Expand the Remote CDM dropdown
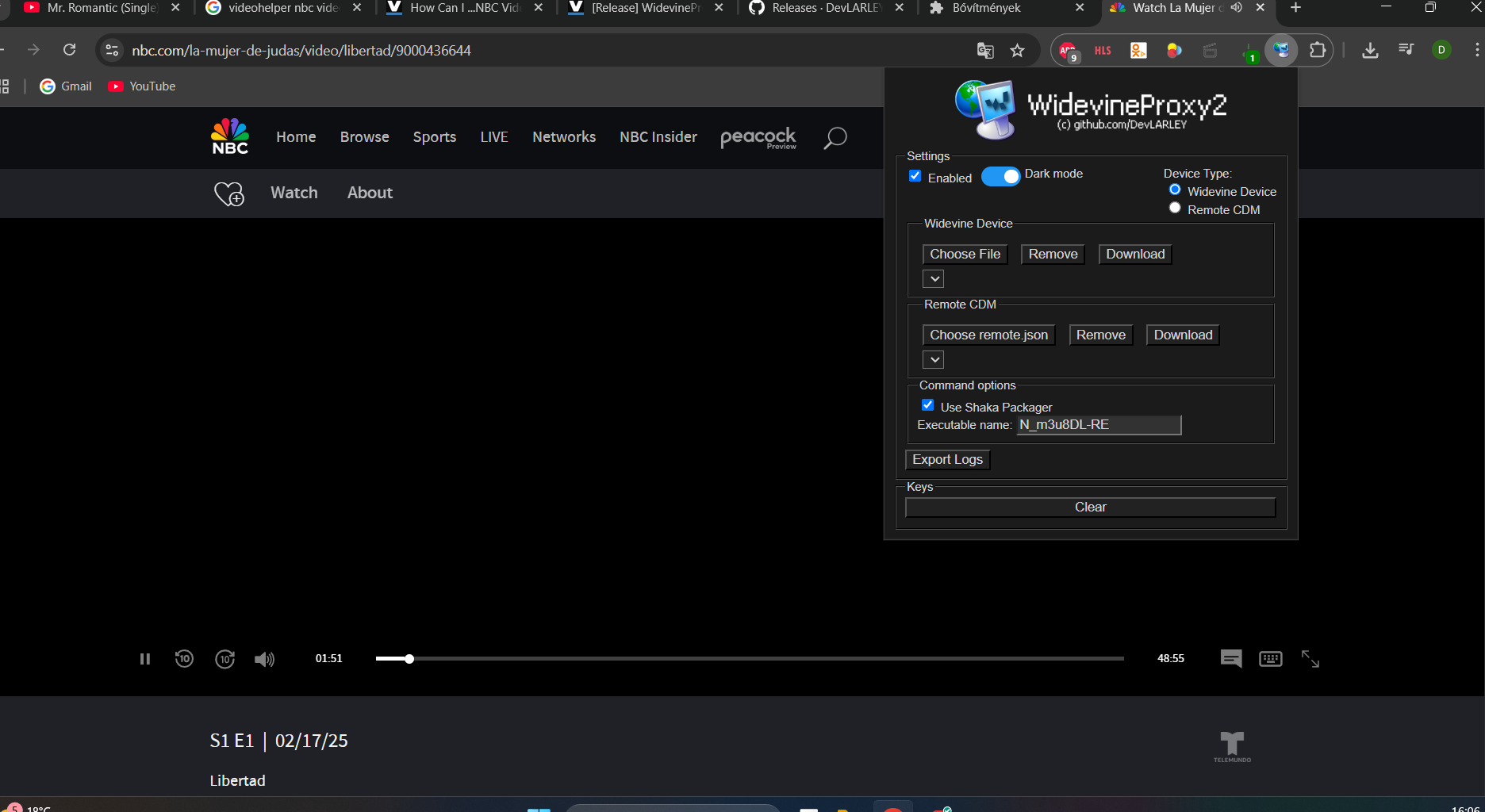 [x=934, y=360]
